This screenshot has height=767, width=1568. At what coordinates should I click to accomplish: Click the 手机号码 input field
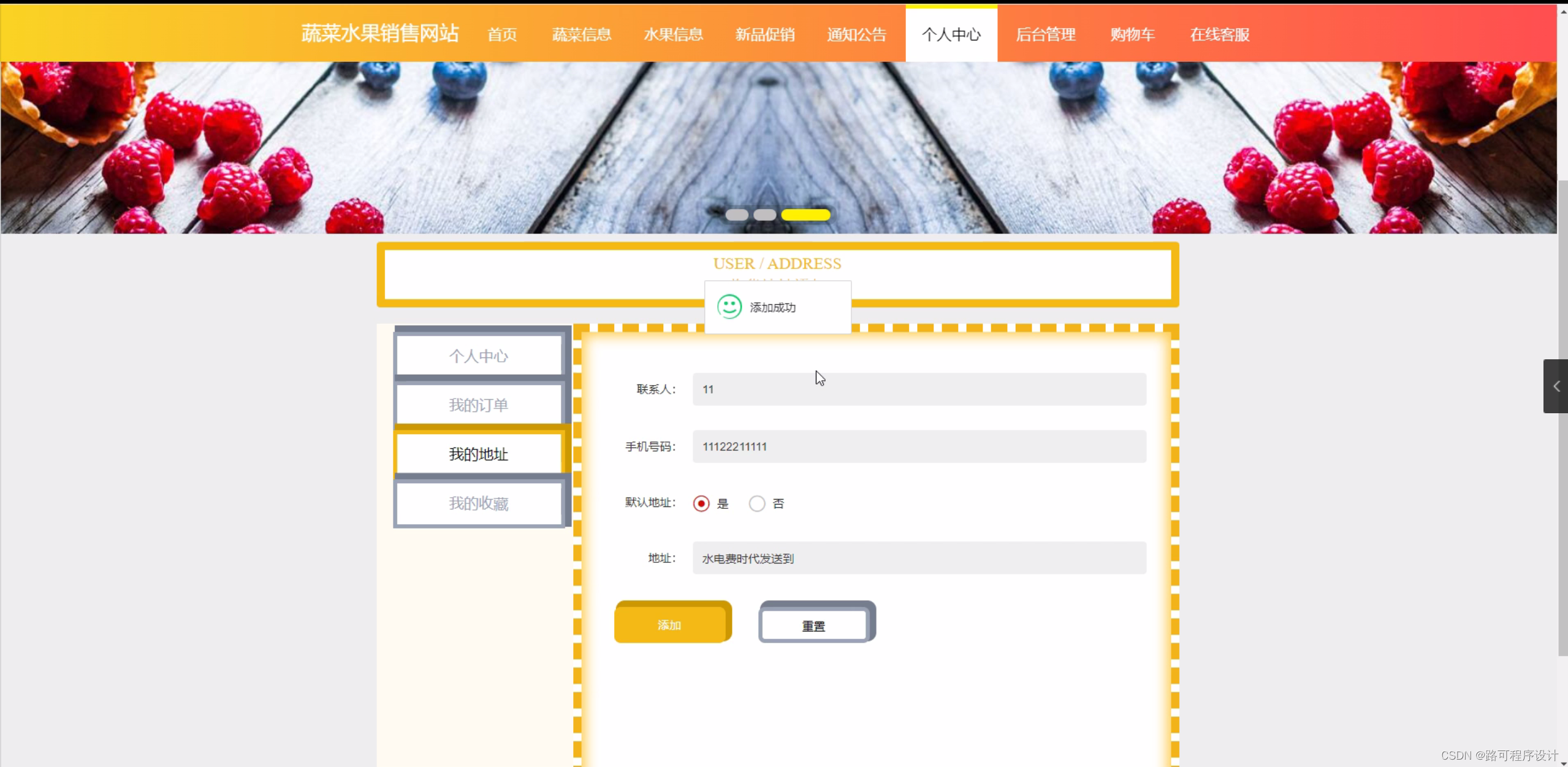coord(918,446)
